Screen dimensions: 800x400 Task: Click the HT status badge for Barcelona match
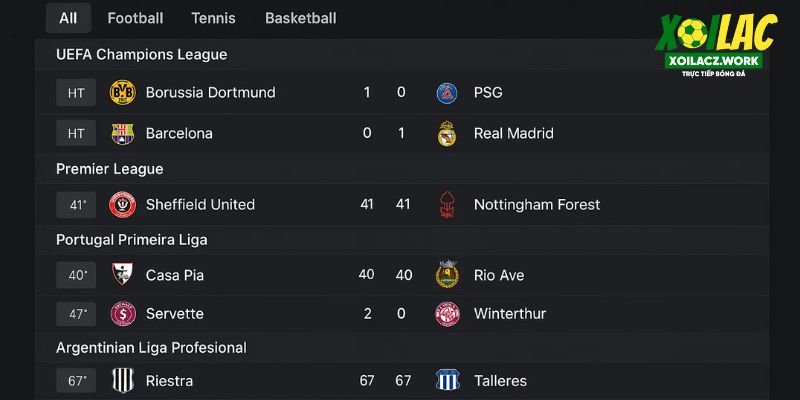[x=76, y=134]
